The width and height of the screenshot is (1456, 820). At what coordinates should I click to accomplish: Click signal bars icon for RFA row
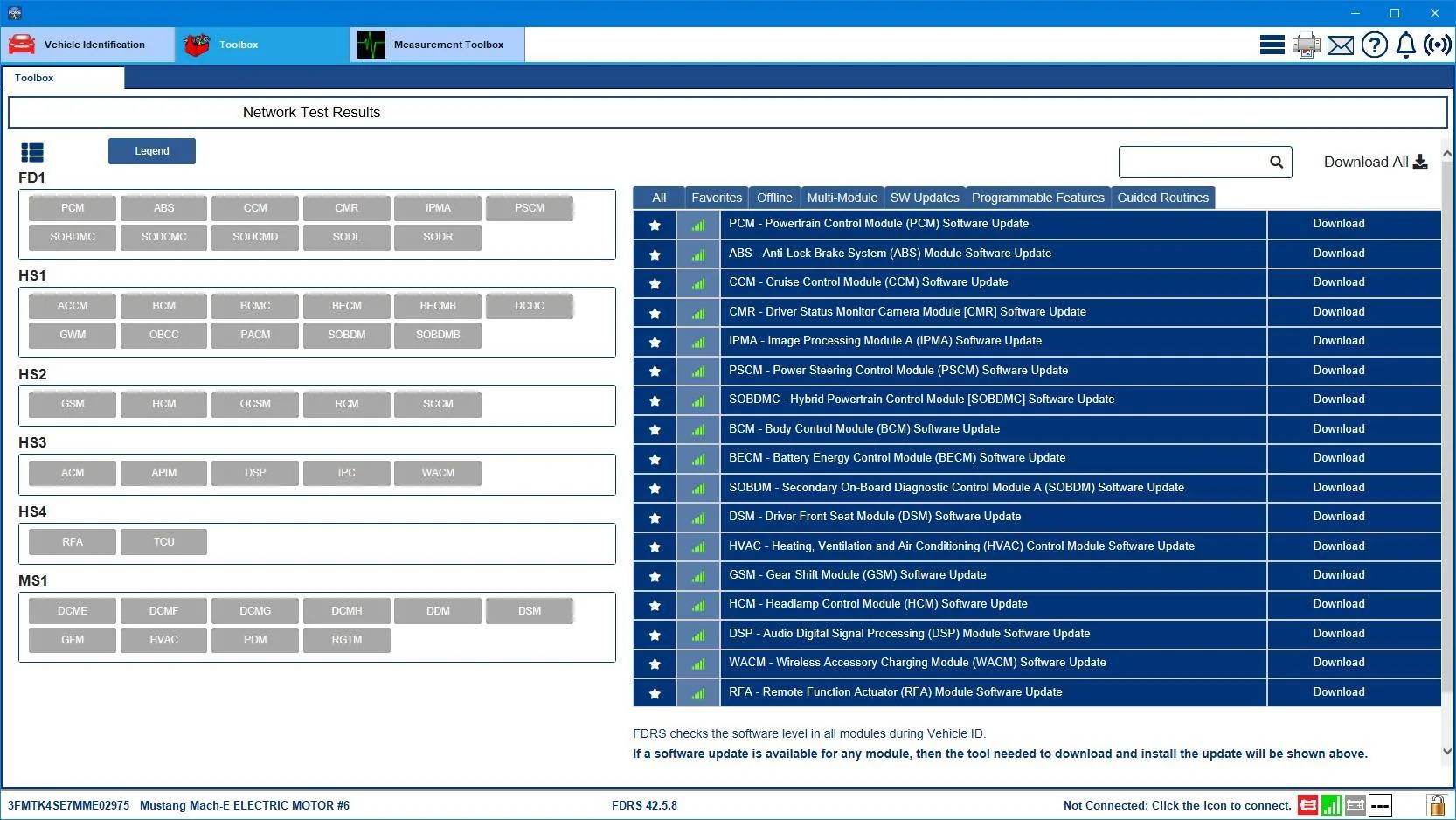pos(697,694)
